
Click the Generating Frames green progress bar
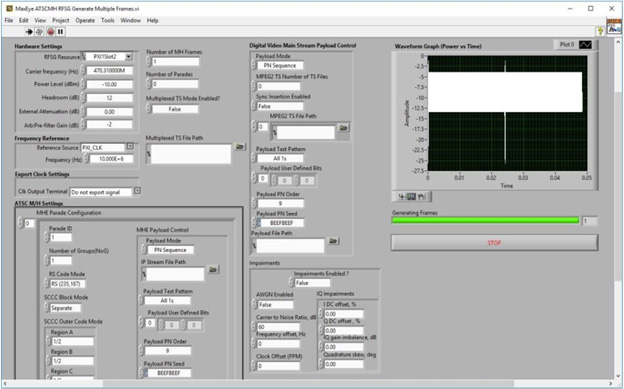(x=485, y=220)
